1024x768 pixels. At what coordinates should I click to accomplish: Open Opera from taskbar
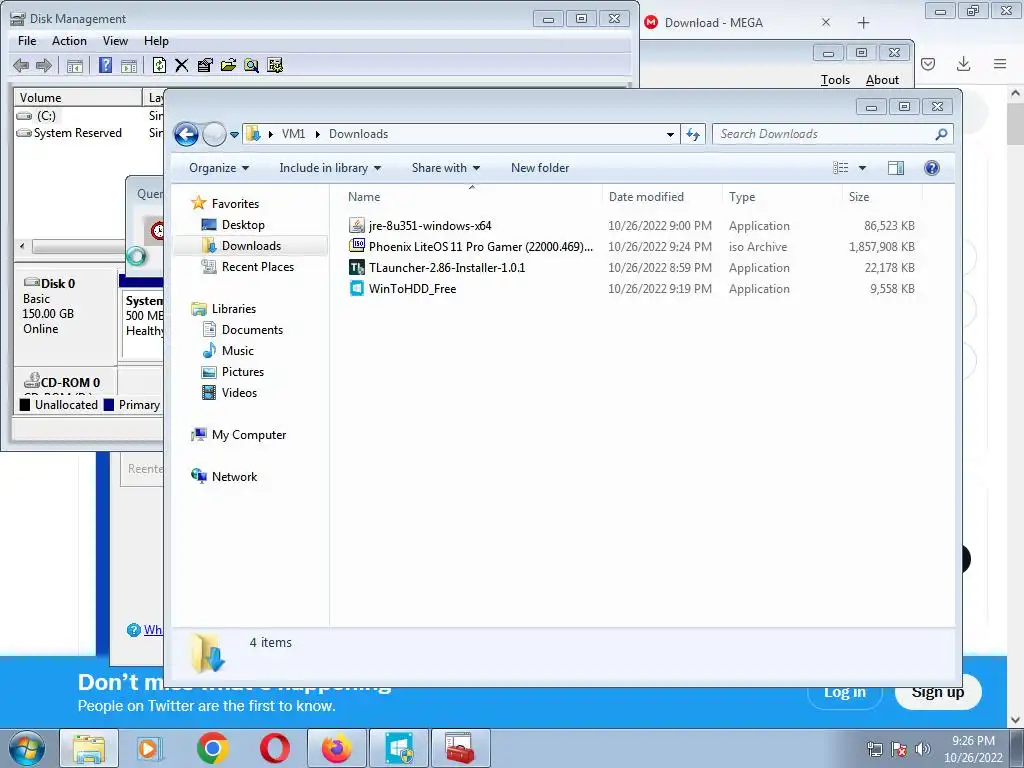[x=274, y=748]
